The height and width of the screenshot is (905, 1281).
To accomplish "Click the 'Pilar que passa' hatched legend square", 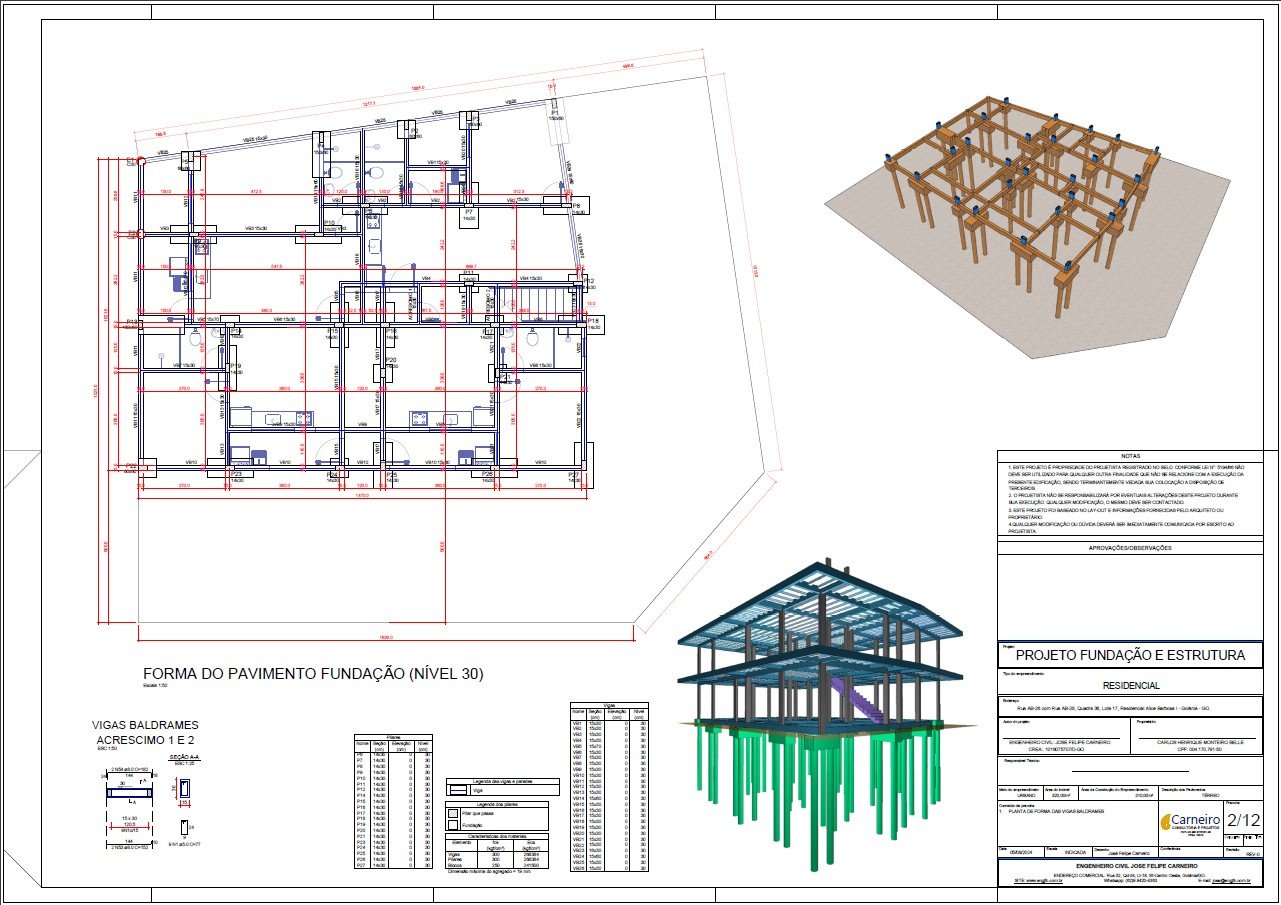I will tap(453, 814).
